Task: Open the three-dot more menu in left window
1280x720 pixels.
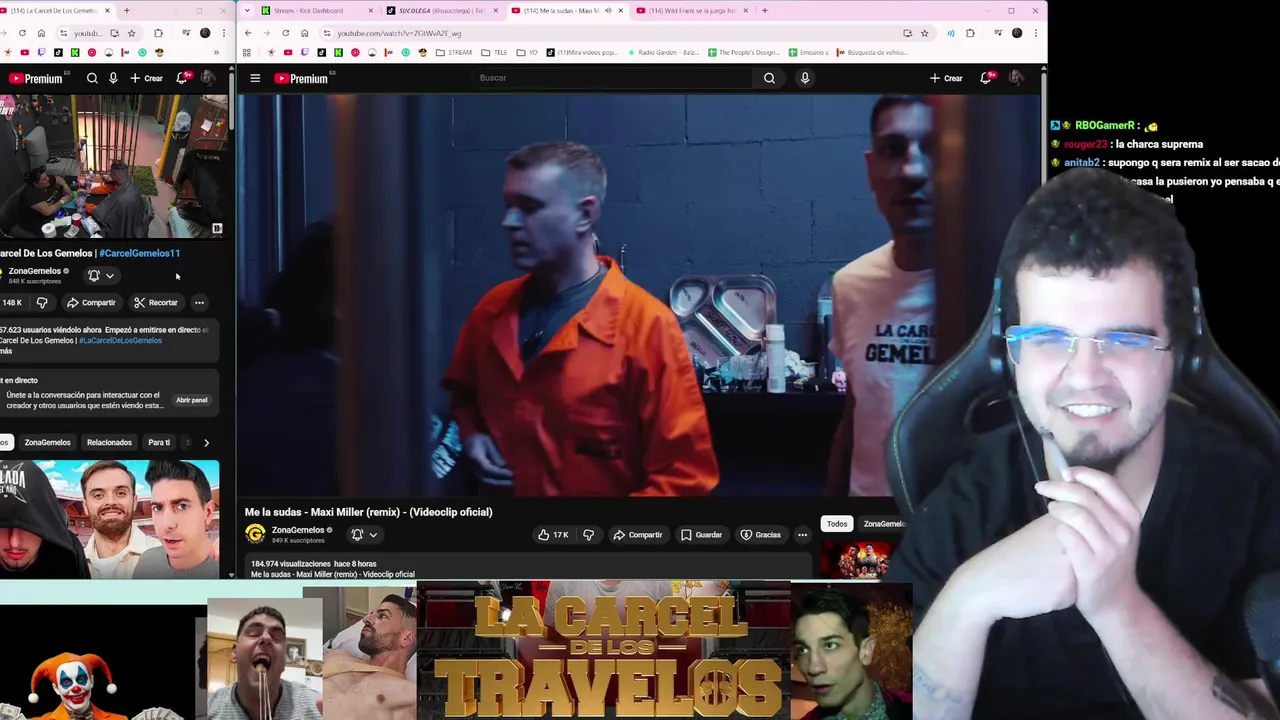Action: pyautogui.click(x=199, y=303)
